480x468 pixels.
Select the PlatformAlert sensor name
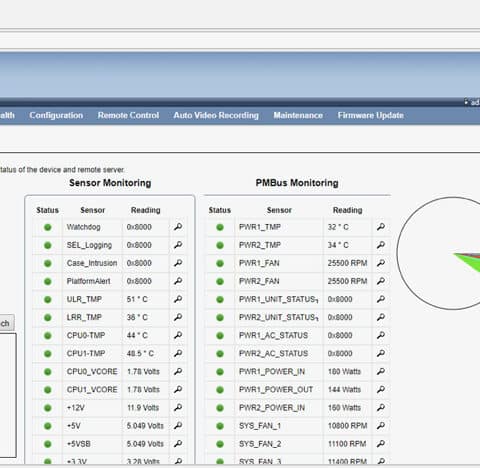tap(88, 281)
